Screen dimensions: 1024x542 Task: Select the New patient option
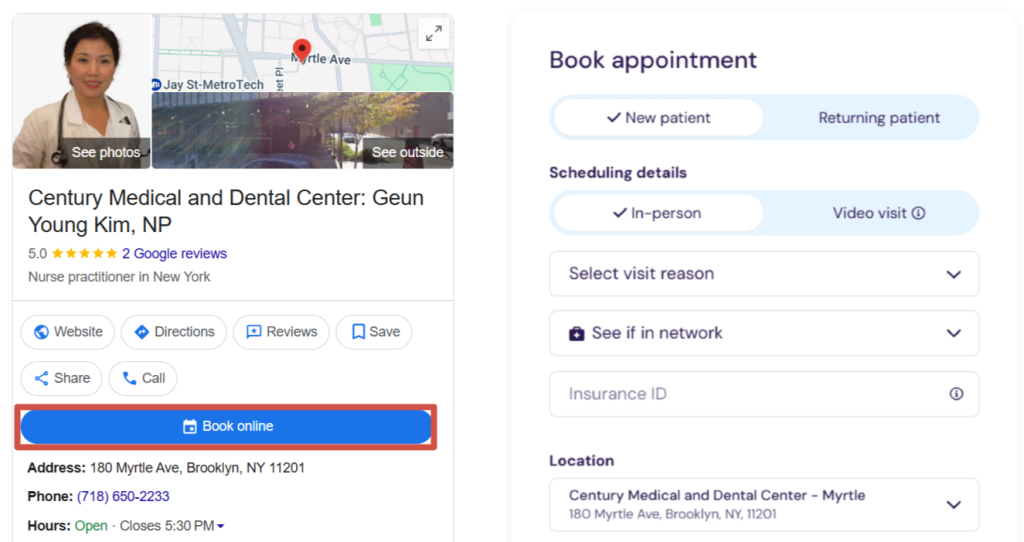658,118
